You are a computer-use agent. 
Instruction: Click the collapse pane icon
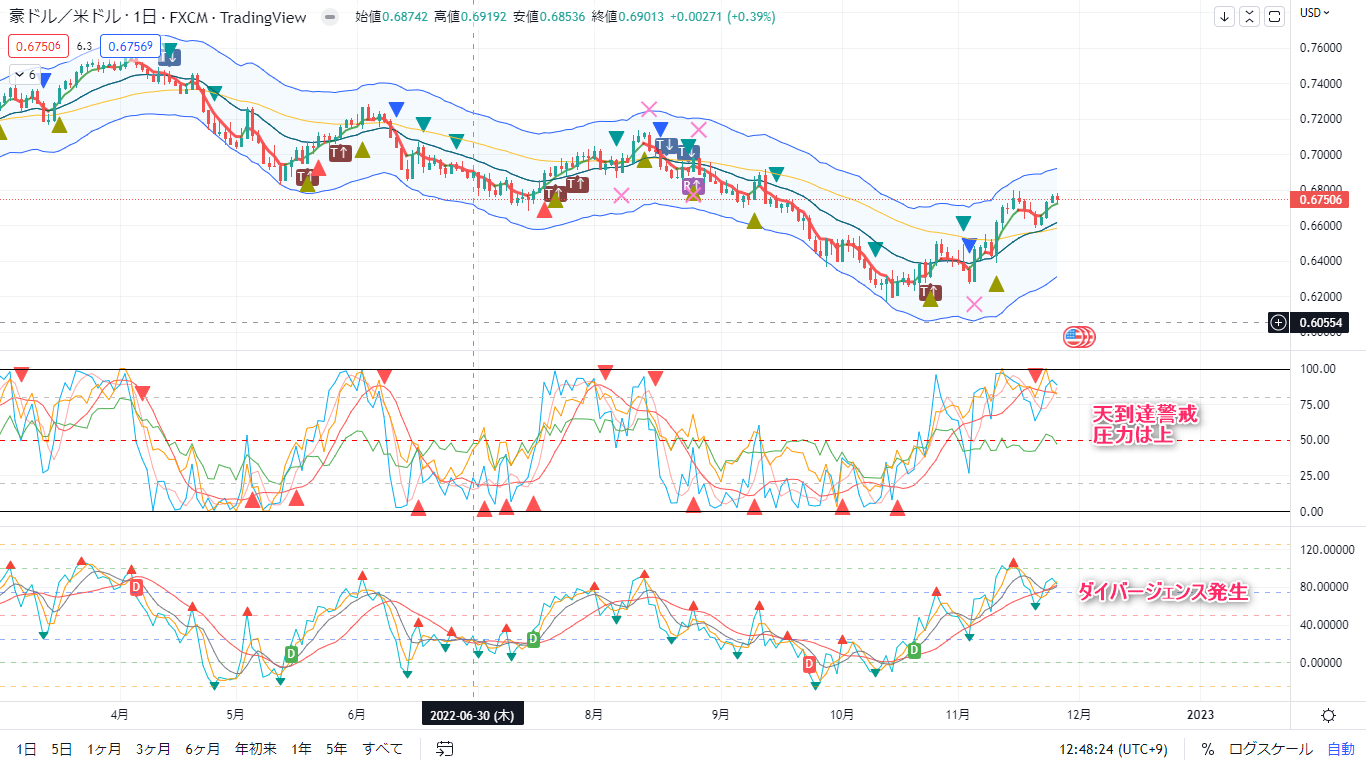(1250, 16)
